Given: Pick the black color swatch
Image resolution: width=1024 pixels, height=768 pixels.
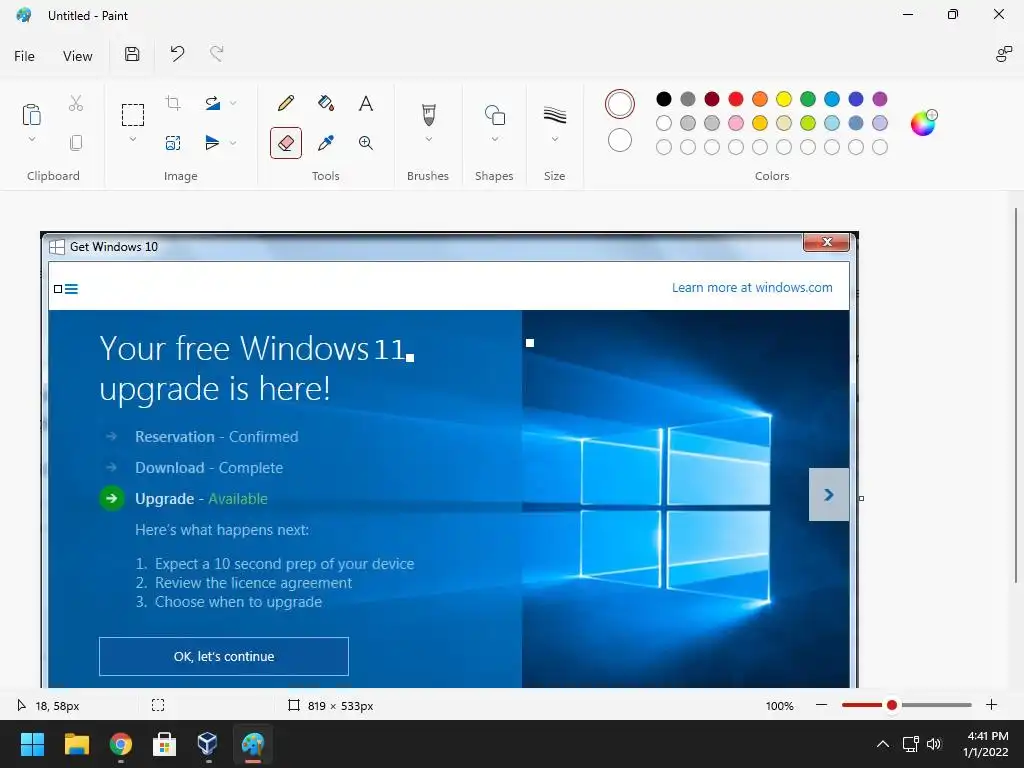Looking at the screenshot, I should pos(664,99).
